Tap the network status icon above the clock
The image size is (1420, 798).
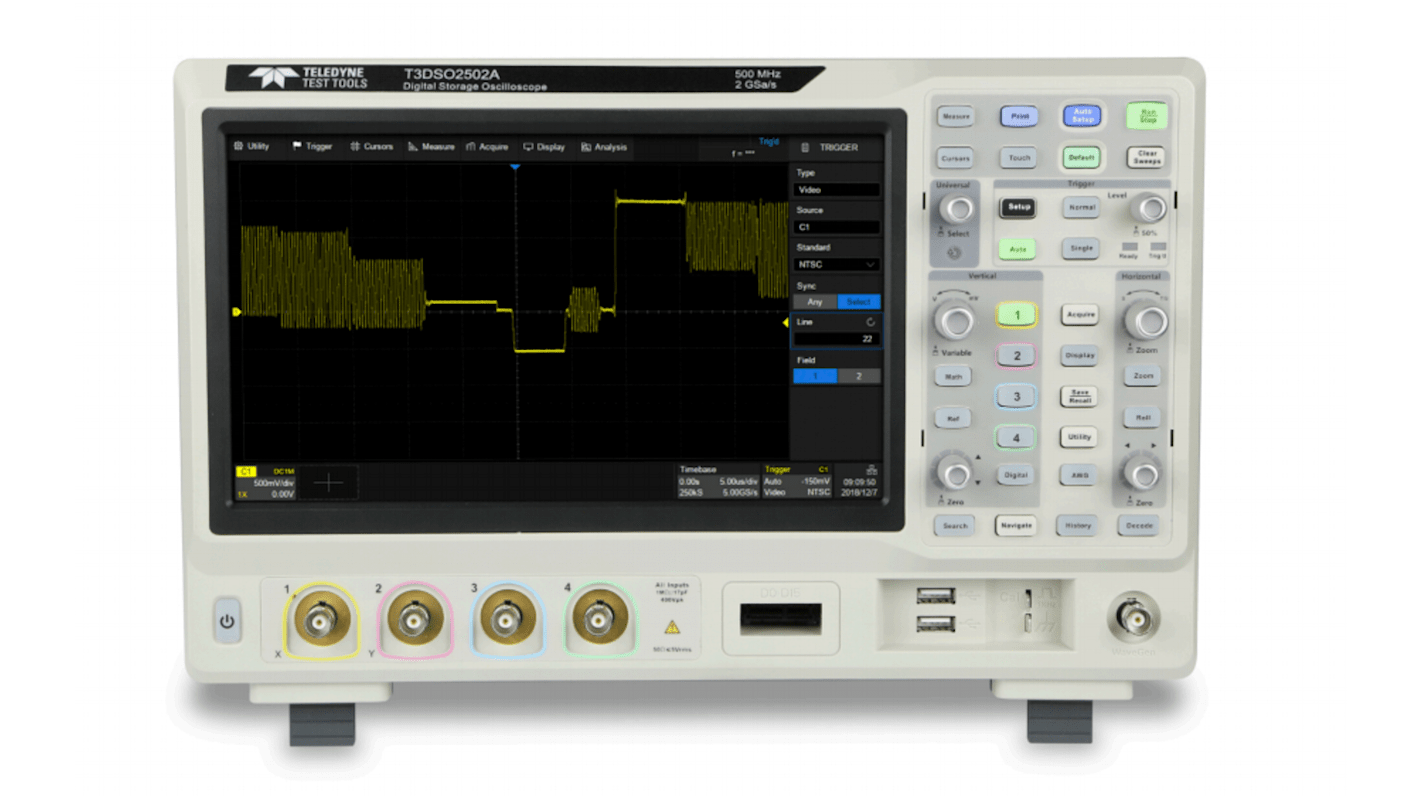tap(872, 469)
